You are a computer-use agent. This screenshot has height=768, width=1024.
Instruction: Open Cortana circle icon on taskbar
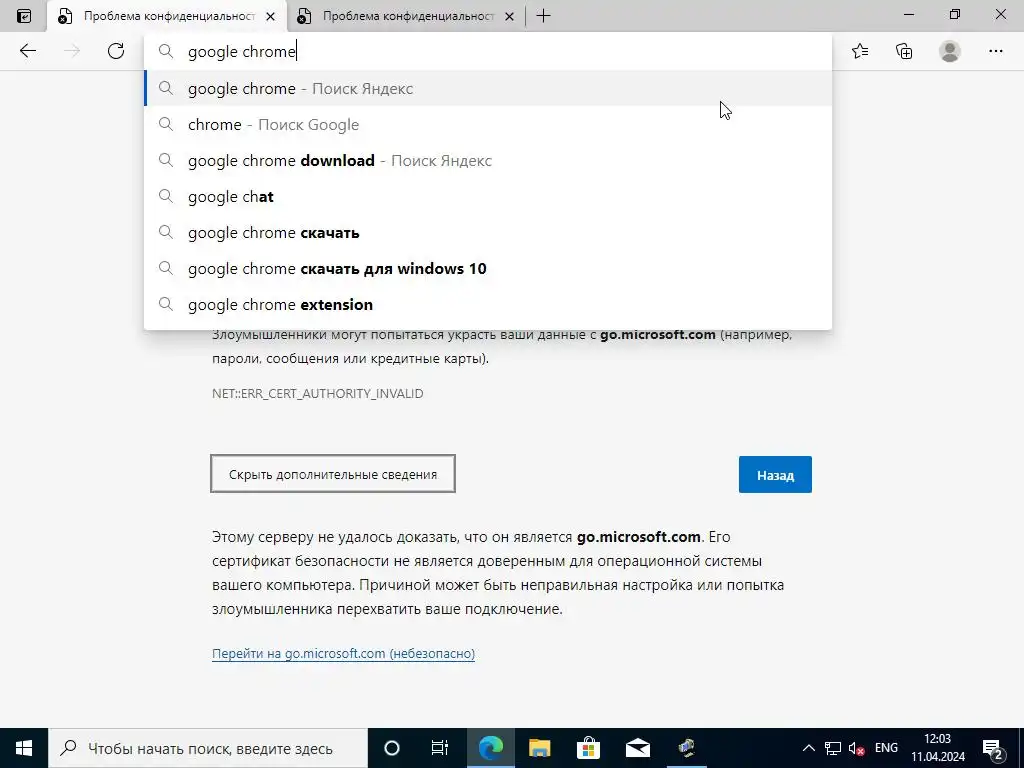[x=391, y=748]
